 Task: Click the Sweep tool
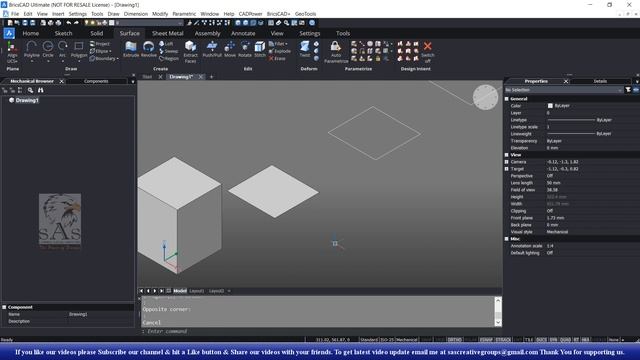coord(169,51)
